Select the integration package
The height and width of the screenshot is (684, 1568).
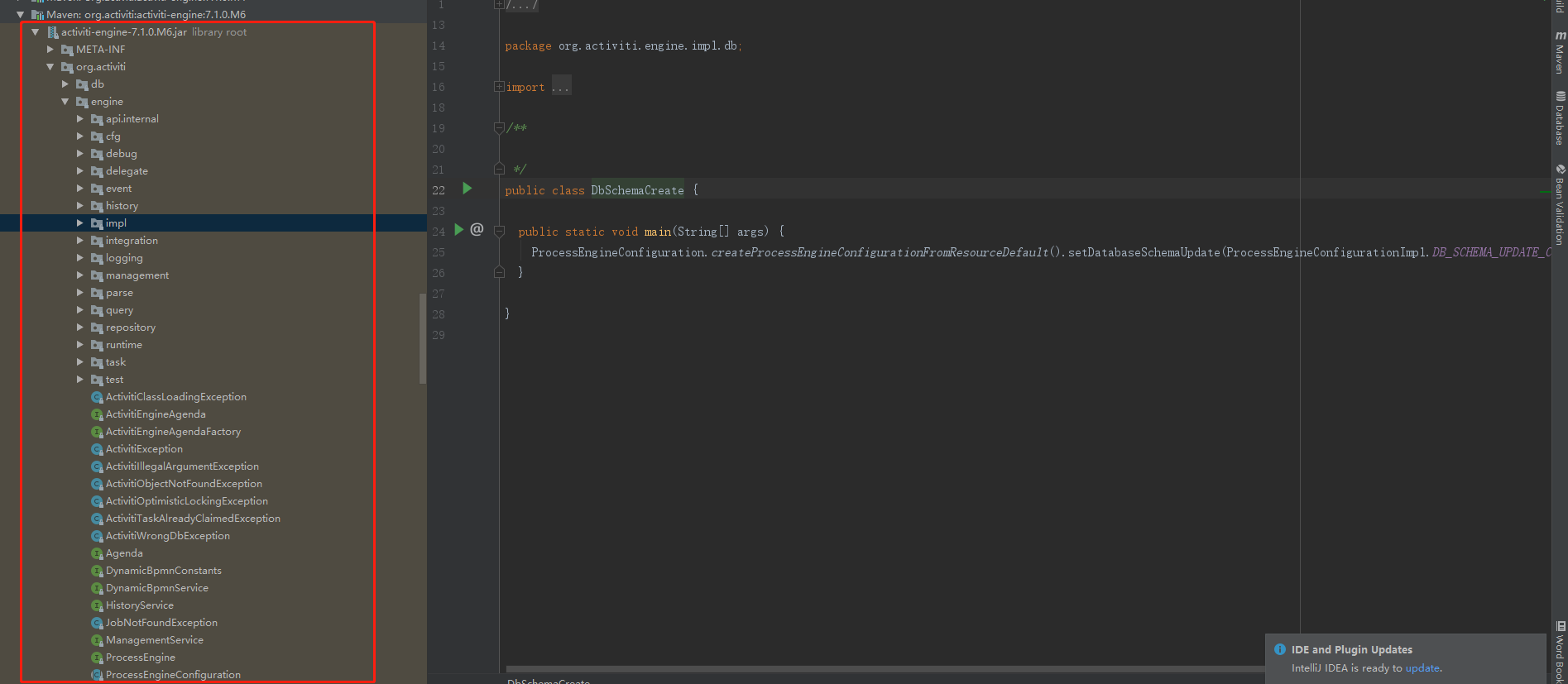click(x=132, y=241)
